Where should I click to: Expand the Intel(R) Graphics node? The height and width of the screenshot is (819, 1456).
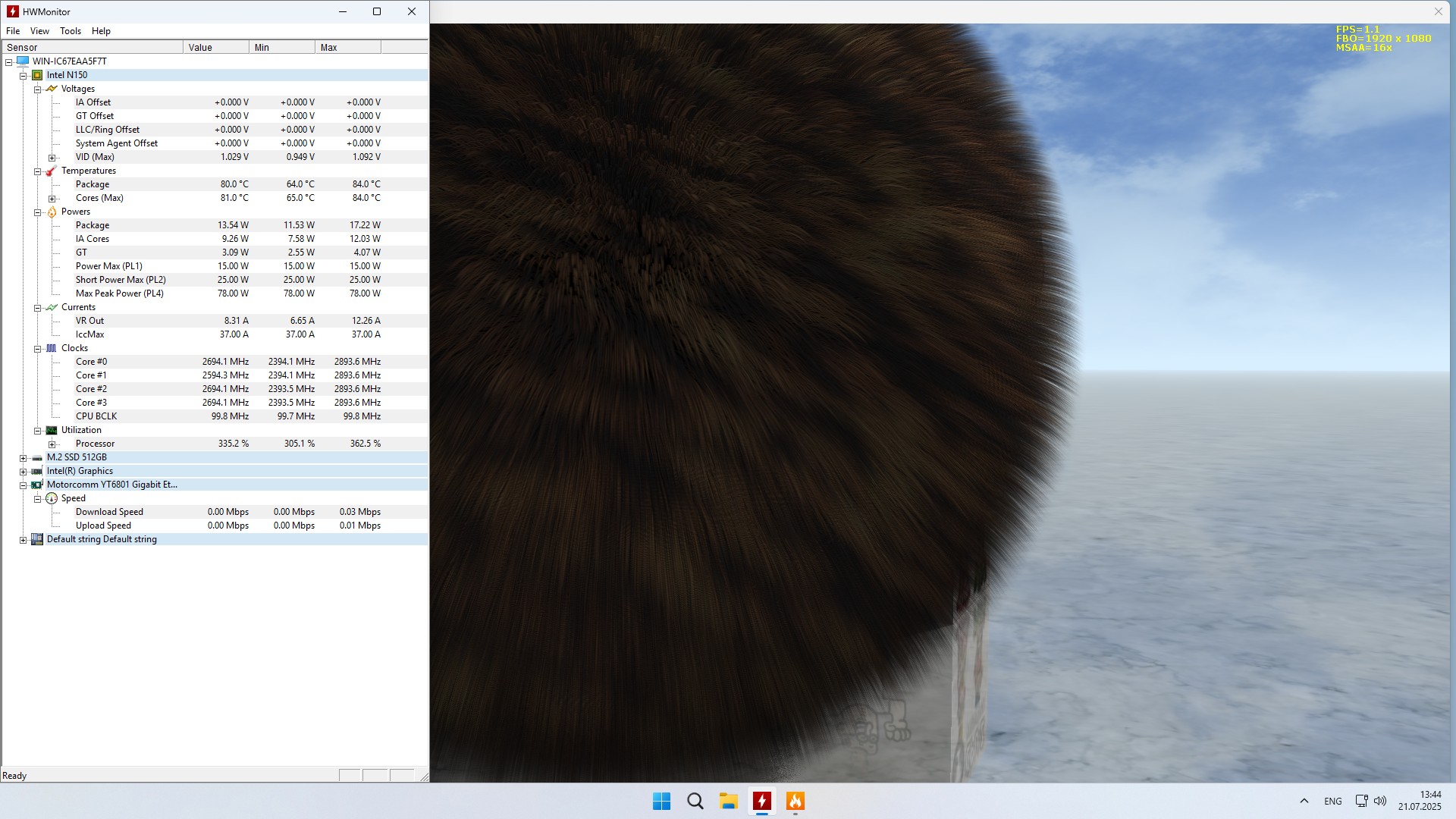pyautogui.click(x=24, y=472)
